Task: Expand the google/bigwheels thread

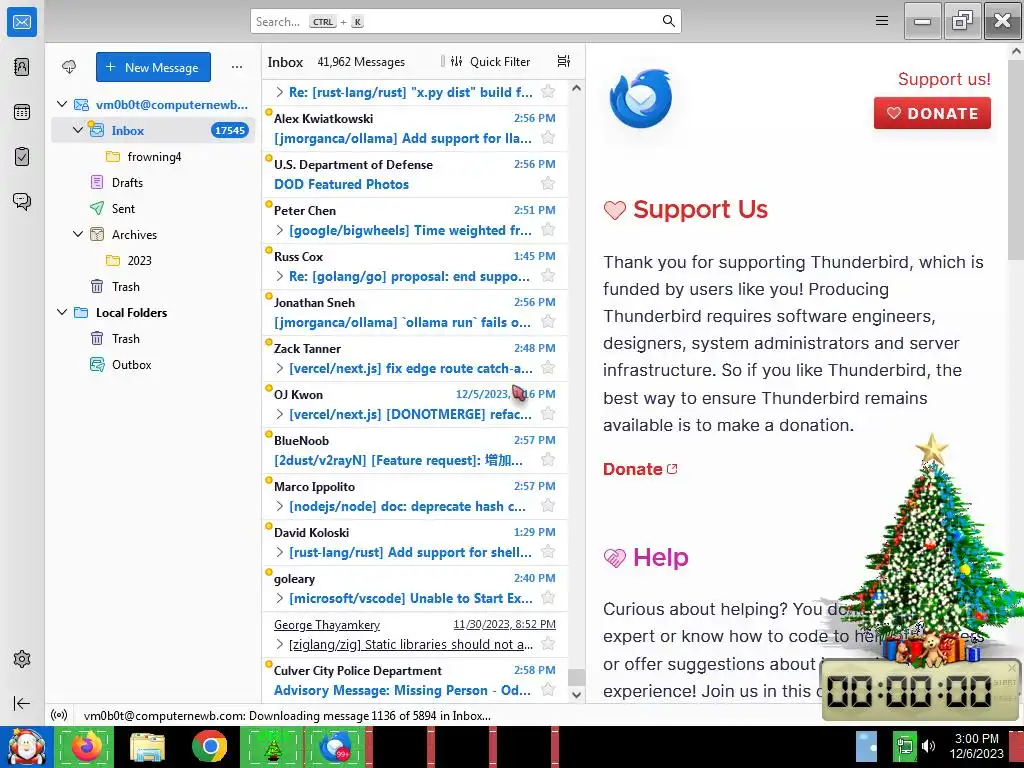Action: (x=280, y=230)
